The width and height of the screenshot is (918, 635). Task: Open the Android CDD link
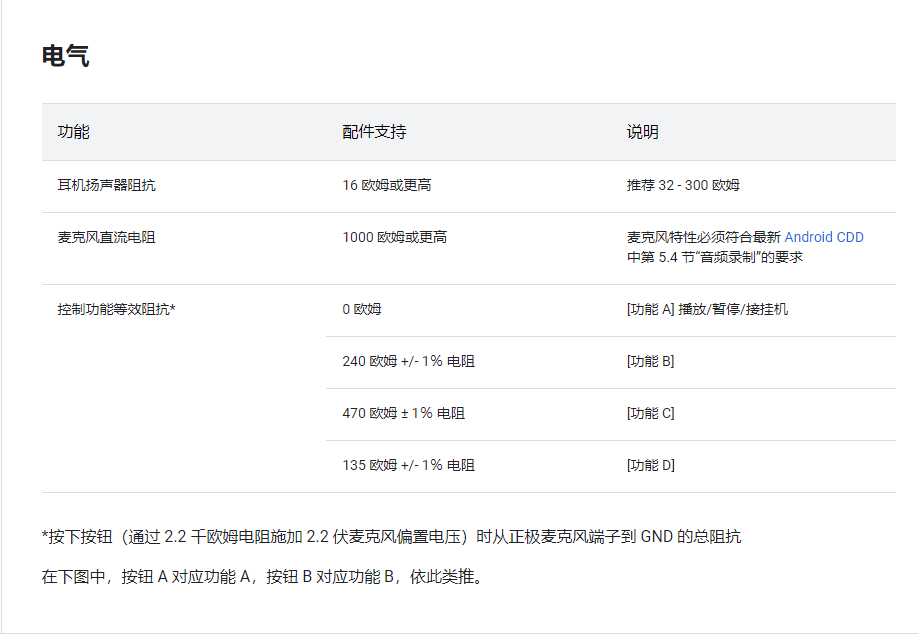tap(823, 237)
